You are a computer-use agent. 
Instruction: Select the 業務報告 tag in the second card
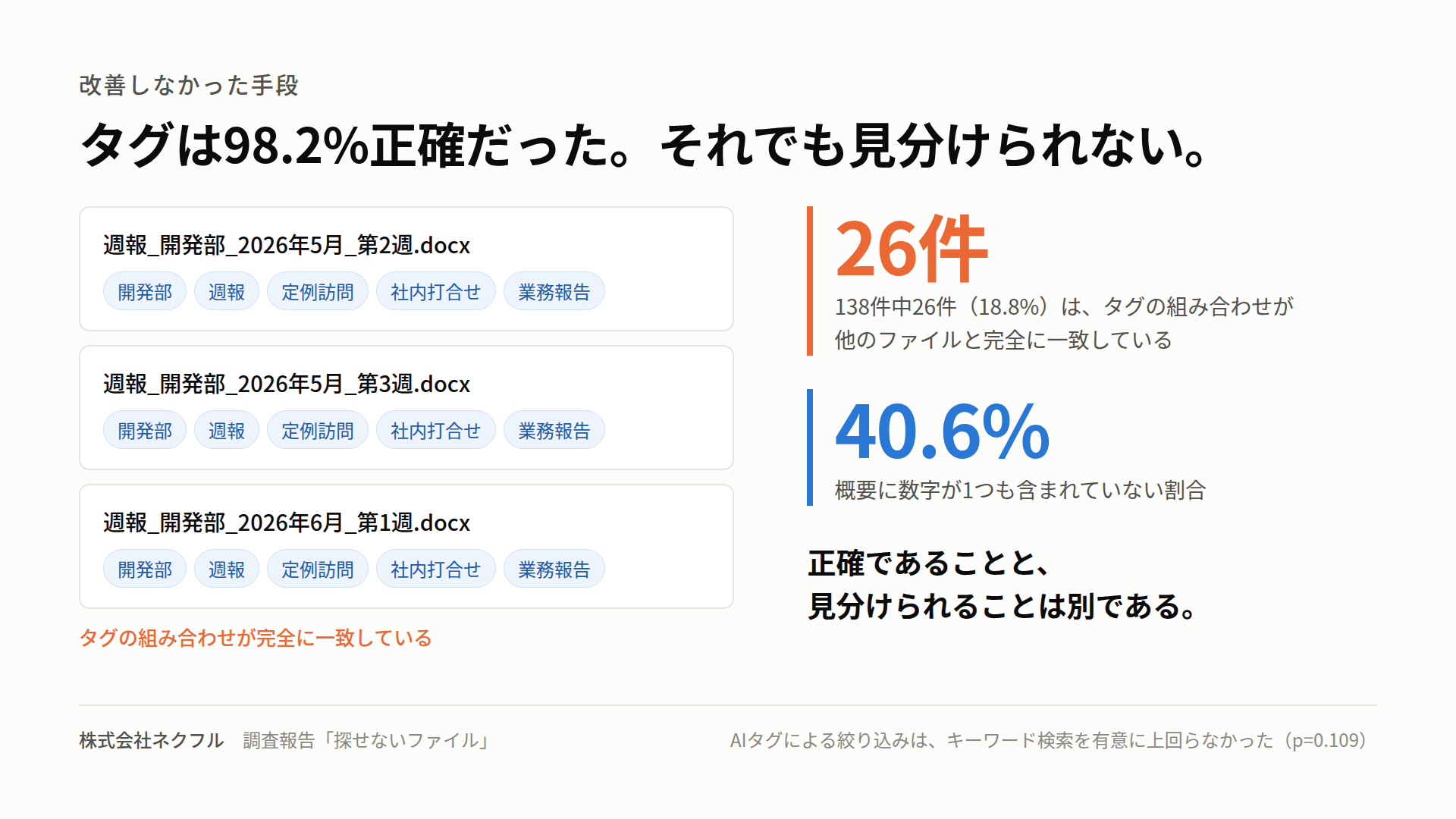[554, 430]
